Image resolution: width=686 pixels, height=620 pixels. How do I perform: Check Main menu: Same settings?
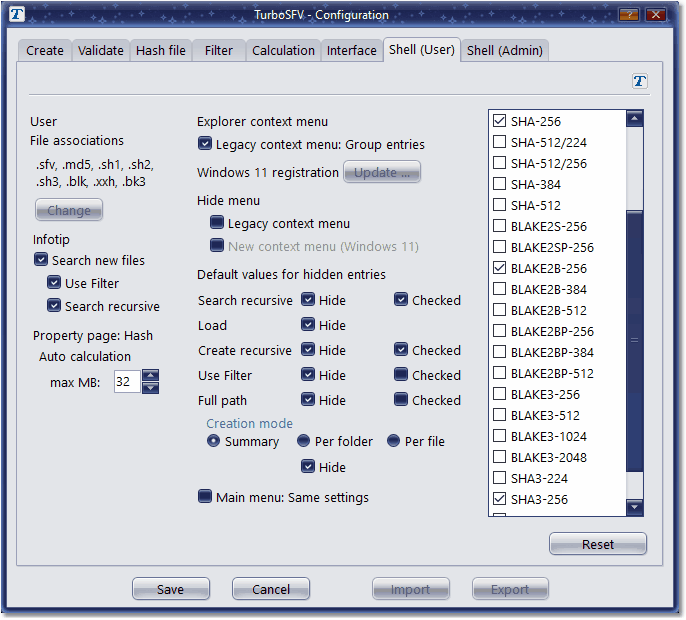click(204, 497)
